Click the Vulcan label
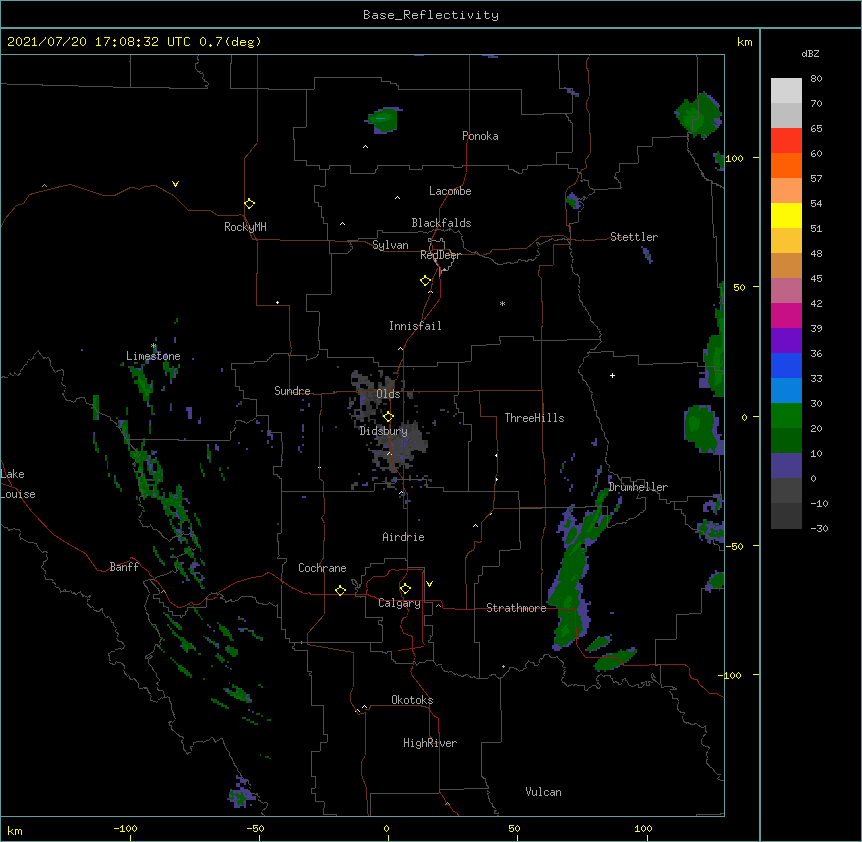This screenshot has height=842, width=862. tap(543, 792)
